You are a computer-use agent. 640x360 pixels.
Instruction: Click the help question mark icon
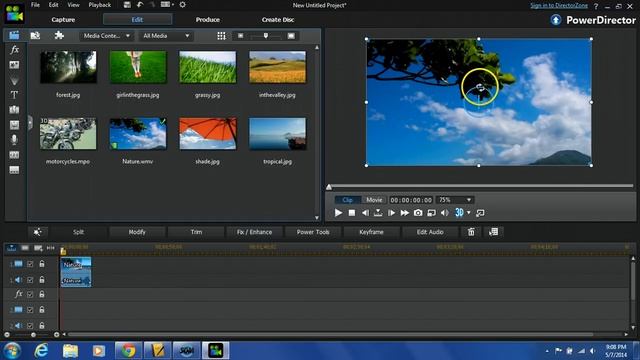(596, 6)
